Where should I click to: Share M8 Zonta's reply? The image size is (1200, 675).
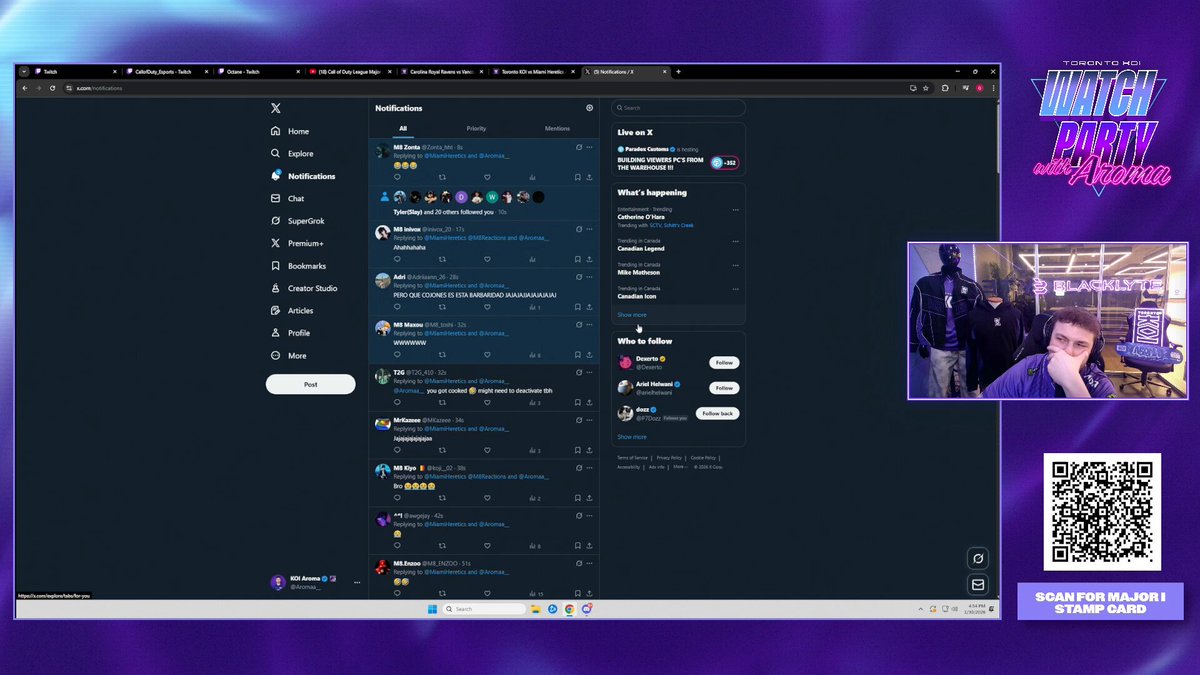pos(589,177)
